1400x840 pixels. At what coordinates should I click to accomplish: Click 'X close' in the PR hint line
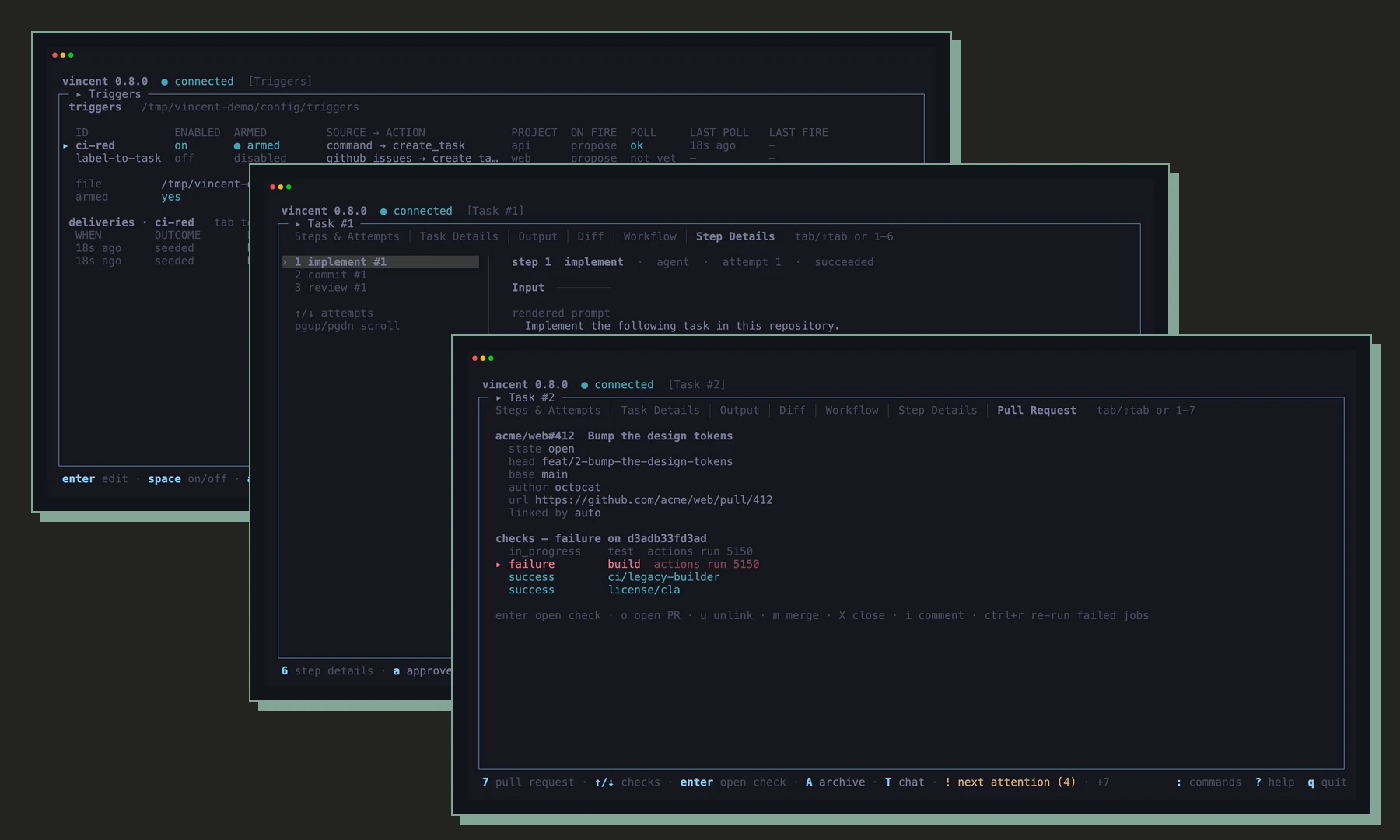(x=862, y=615)
